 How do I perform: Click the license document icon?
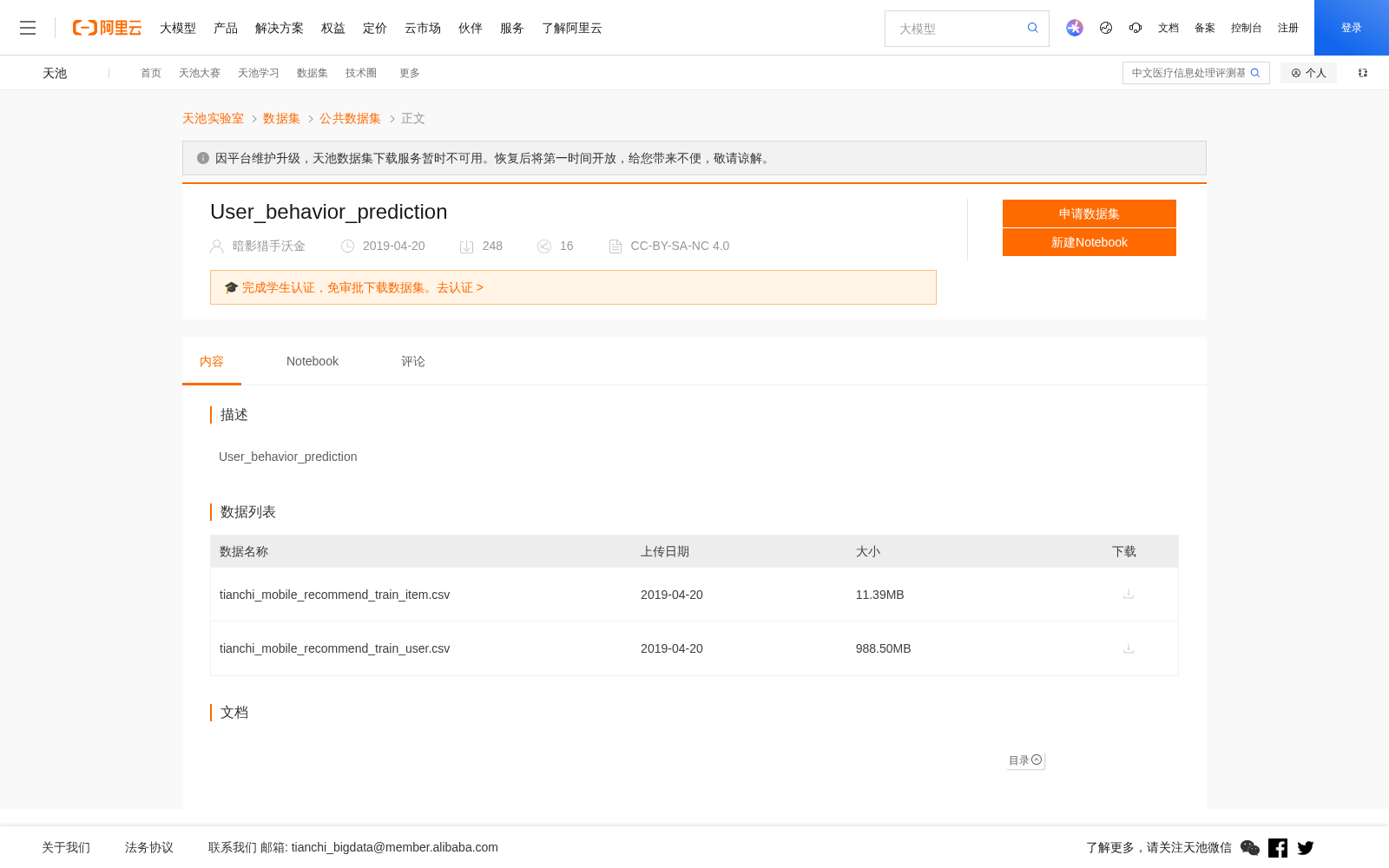click(x=616, y=247)
